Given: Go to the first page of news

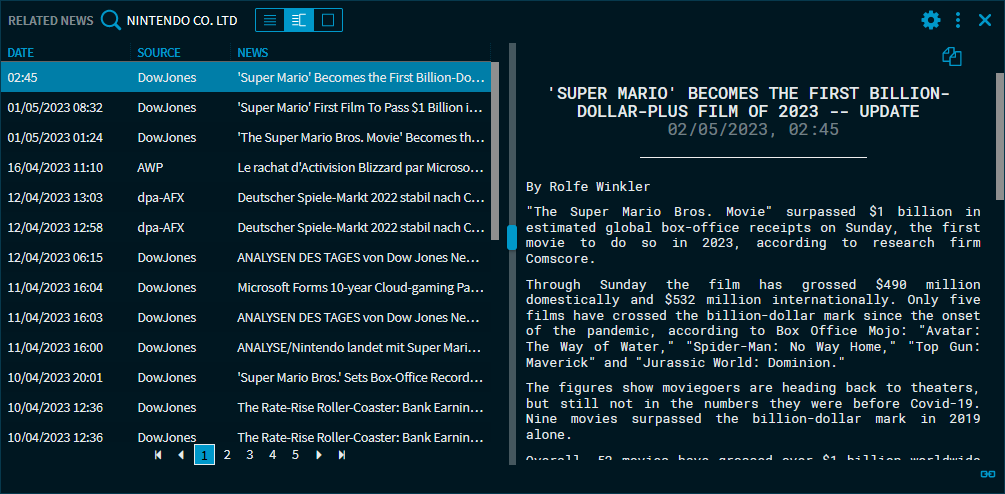Looking at the screenshot, I should coord(158,455).
